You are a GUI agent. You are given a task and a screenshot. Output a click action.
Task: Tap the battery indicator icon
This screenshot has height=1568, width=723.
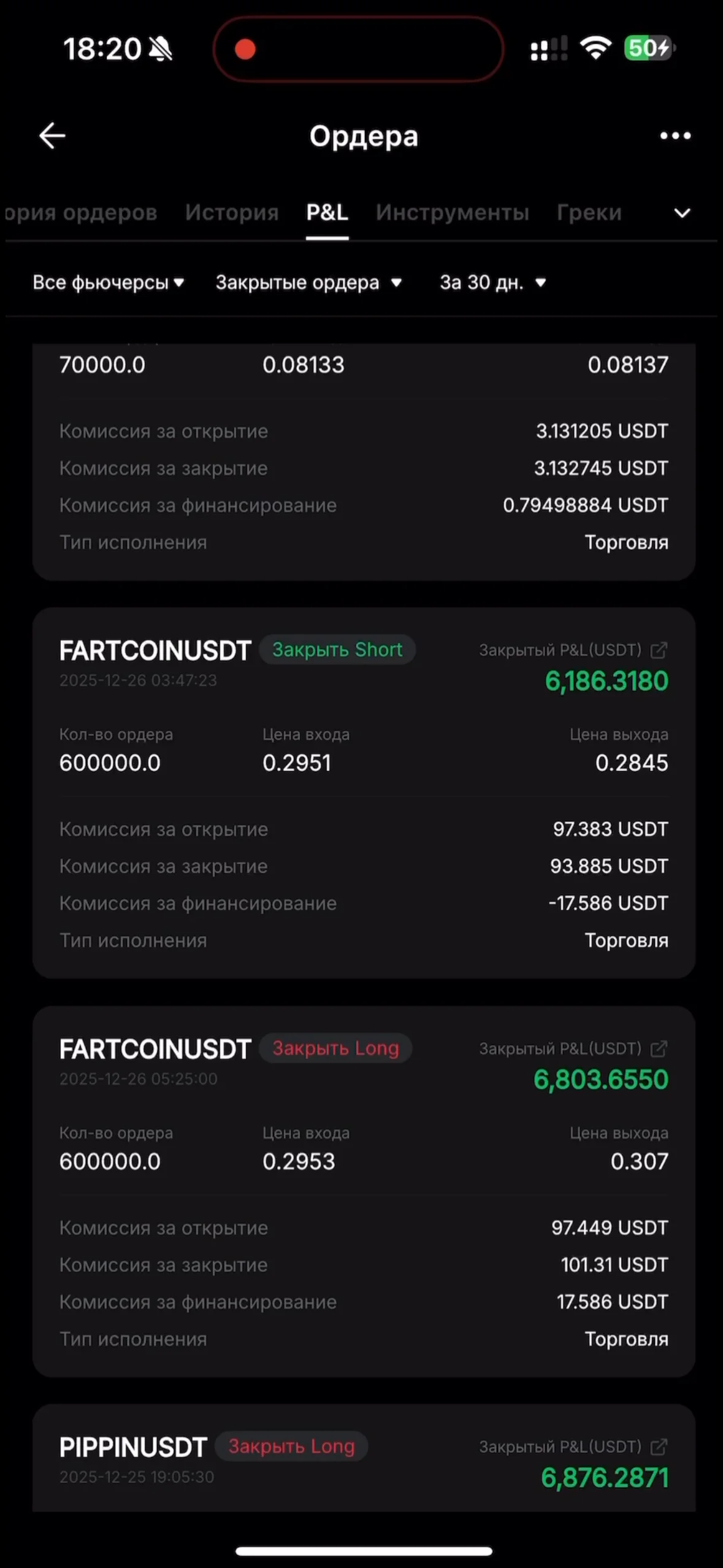pos(649,48)
